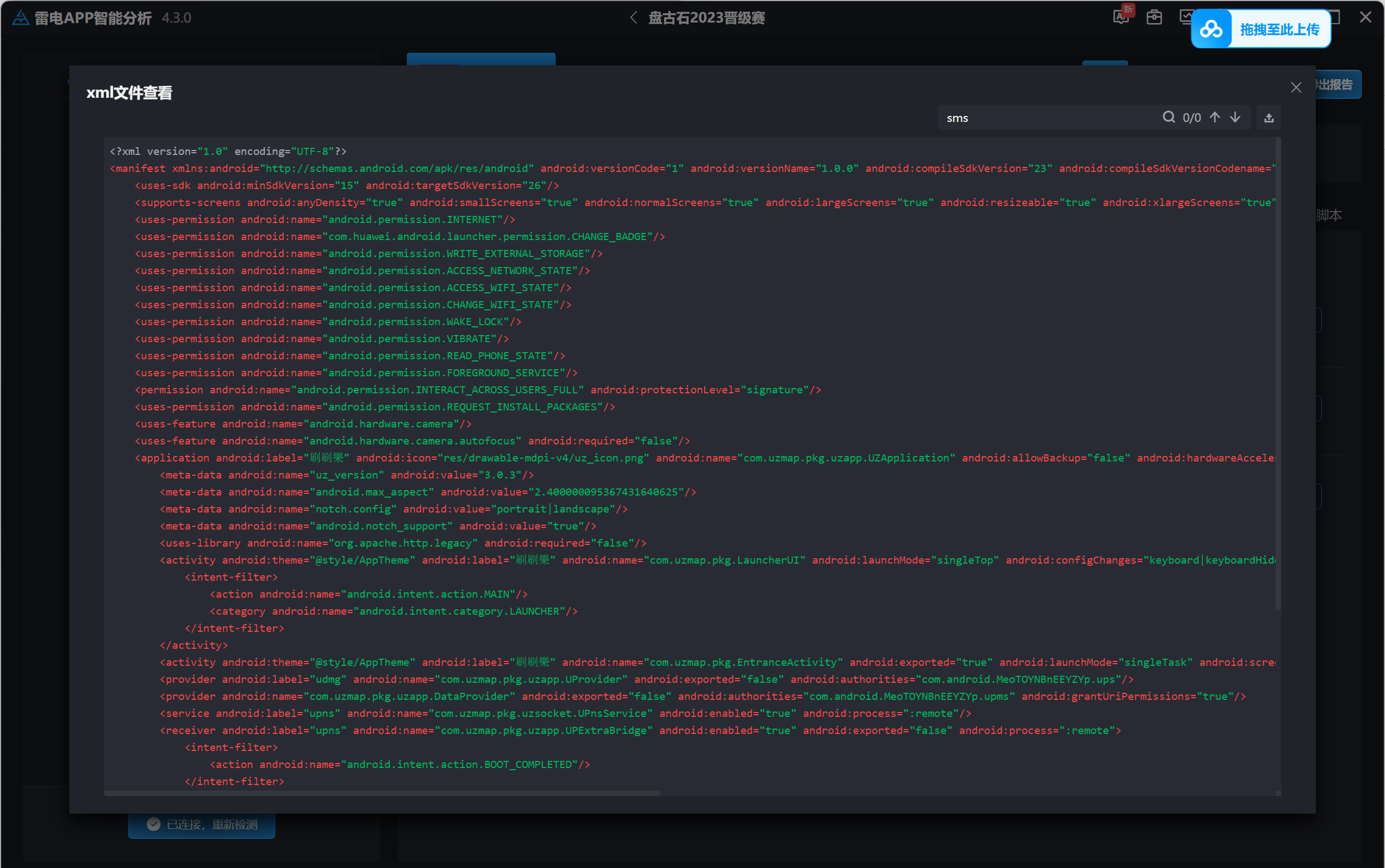This screenshot has height=868, width=1385.
Task: Click the 出报告 button behind the dialog
Action: coord(1337,85)
